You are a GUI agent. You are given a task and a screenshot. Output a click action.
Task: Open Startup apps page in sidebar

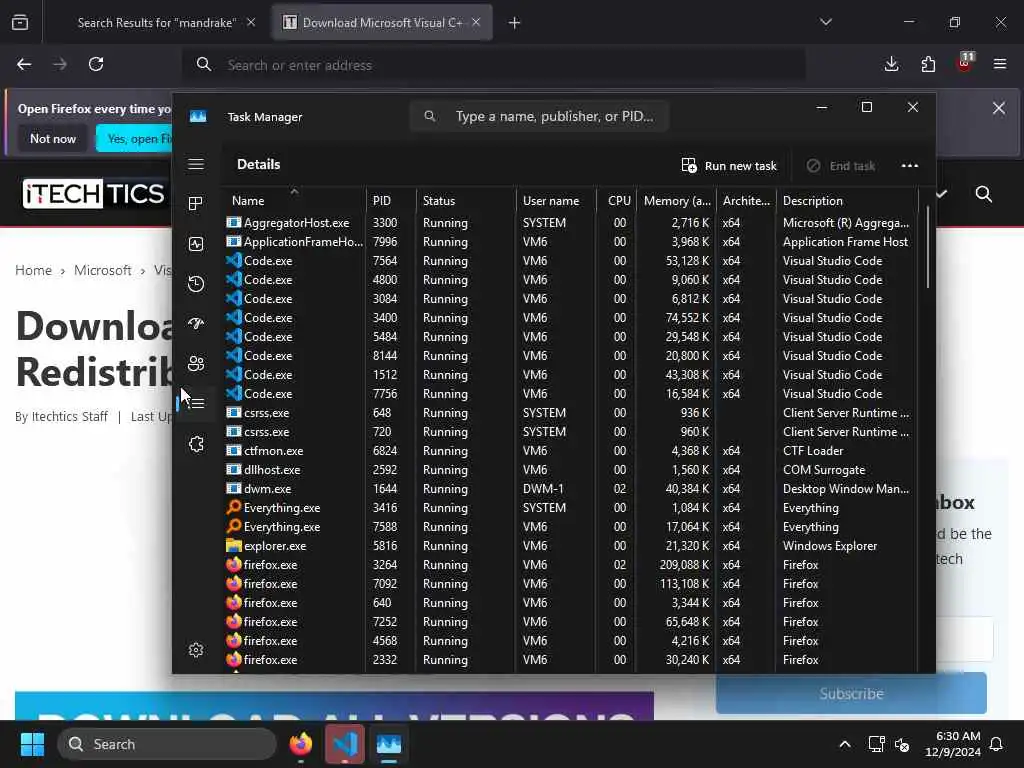point(196,323)
